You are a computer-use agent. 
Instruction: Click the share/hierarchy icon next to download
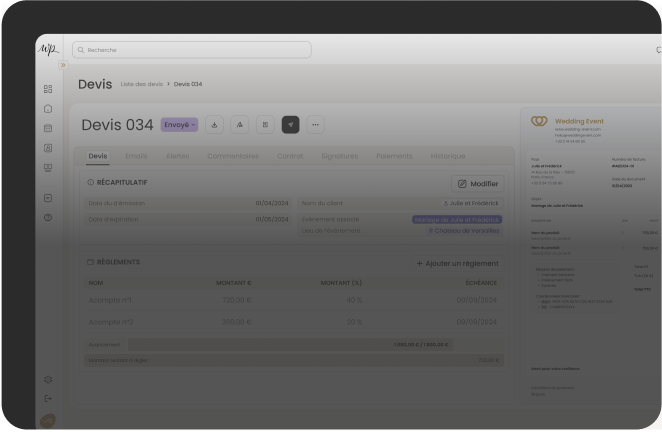(x=240, y=125)
